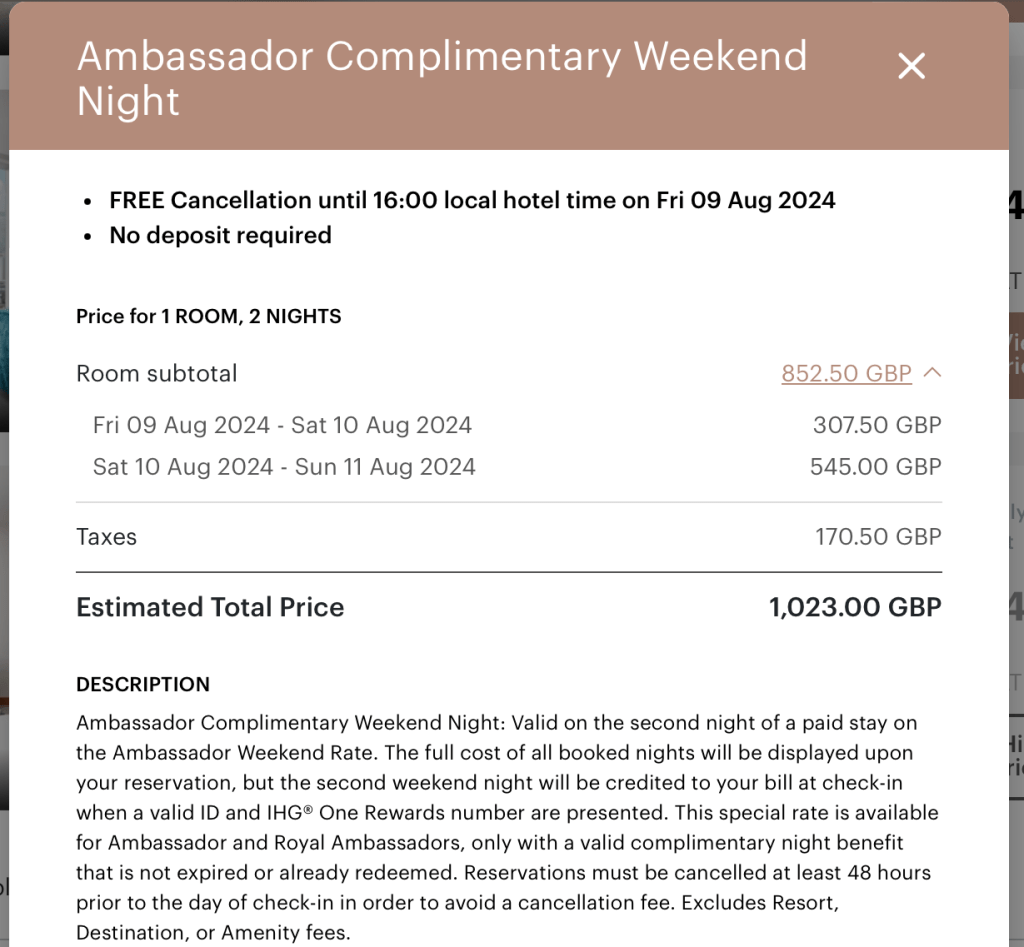Viewport: 1024px width, 947px height.
Task: Click the Estimated Total Price label
Action: click(210, 607)
